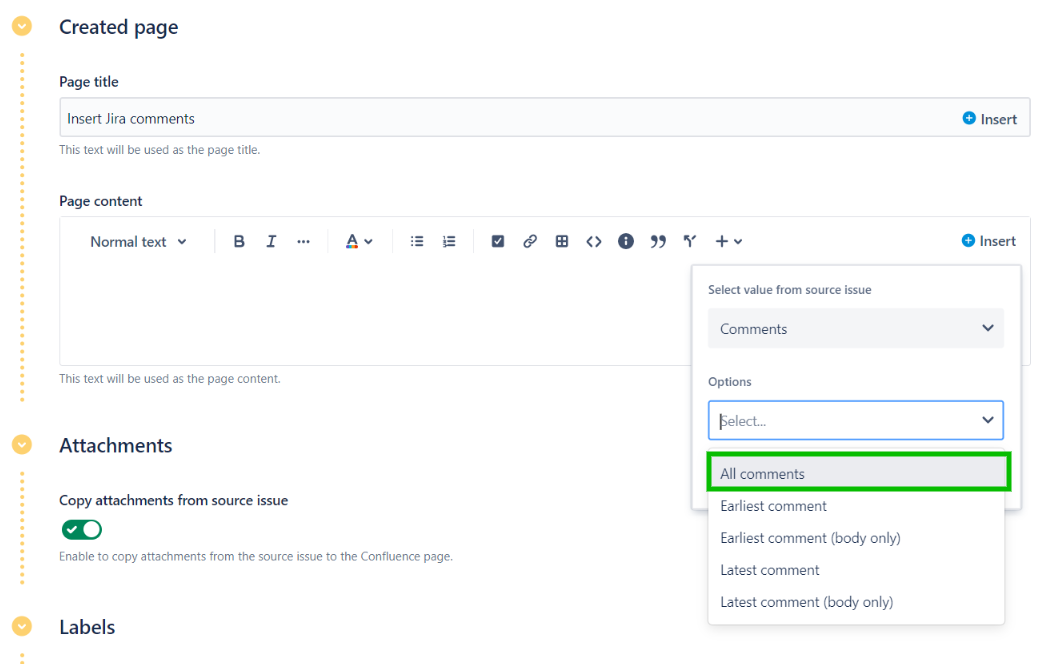
Task: Insert a bullet list
Action: coord(417,241)
